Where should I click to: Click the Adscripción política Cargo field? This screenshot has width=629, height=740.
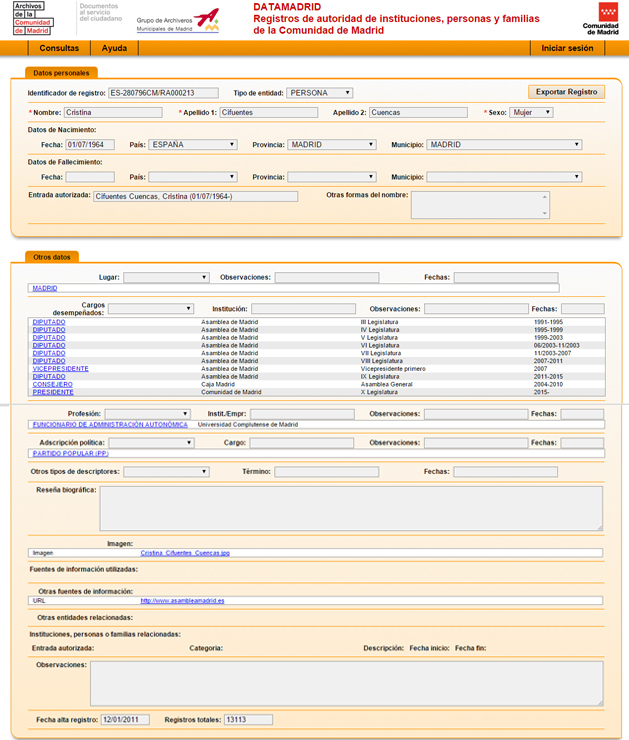click(302, 443)
